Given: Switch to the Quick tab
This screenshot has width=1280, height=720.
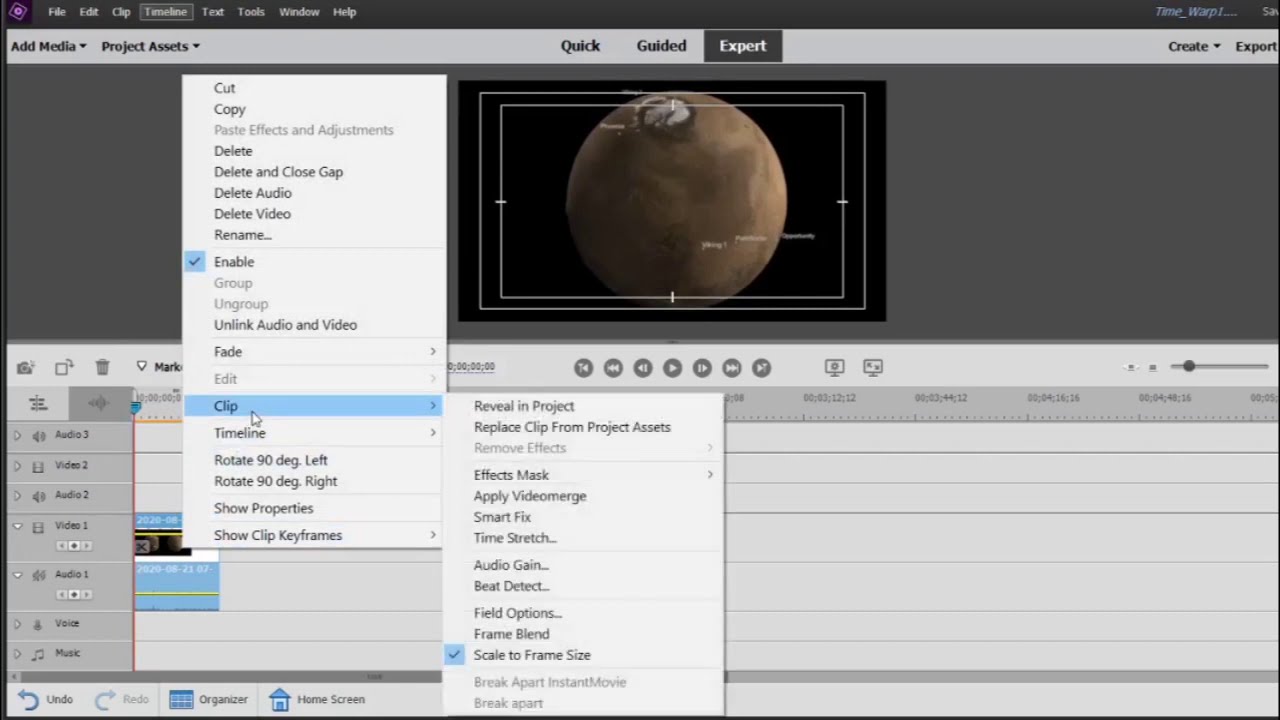Looking at the screenshot, I should pos(580,46).
